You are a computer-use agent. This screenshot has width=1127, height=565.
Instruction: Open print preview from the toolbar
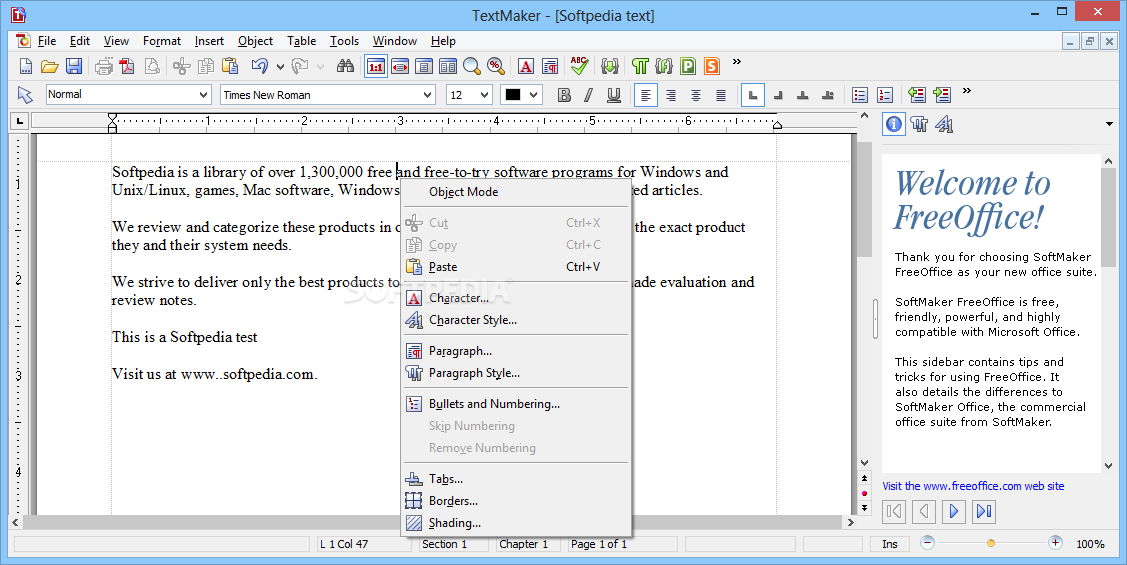coord(152,67)
